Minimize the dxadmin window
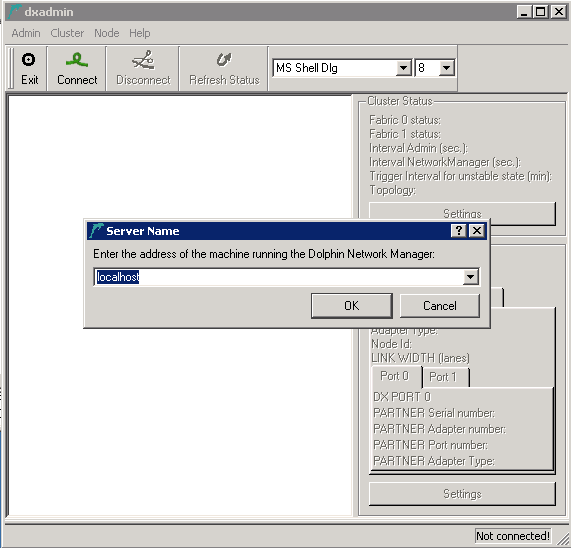Image resolution: width=571 pixels, height=548 pixels. point(524,12)
